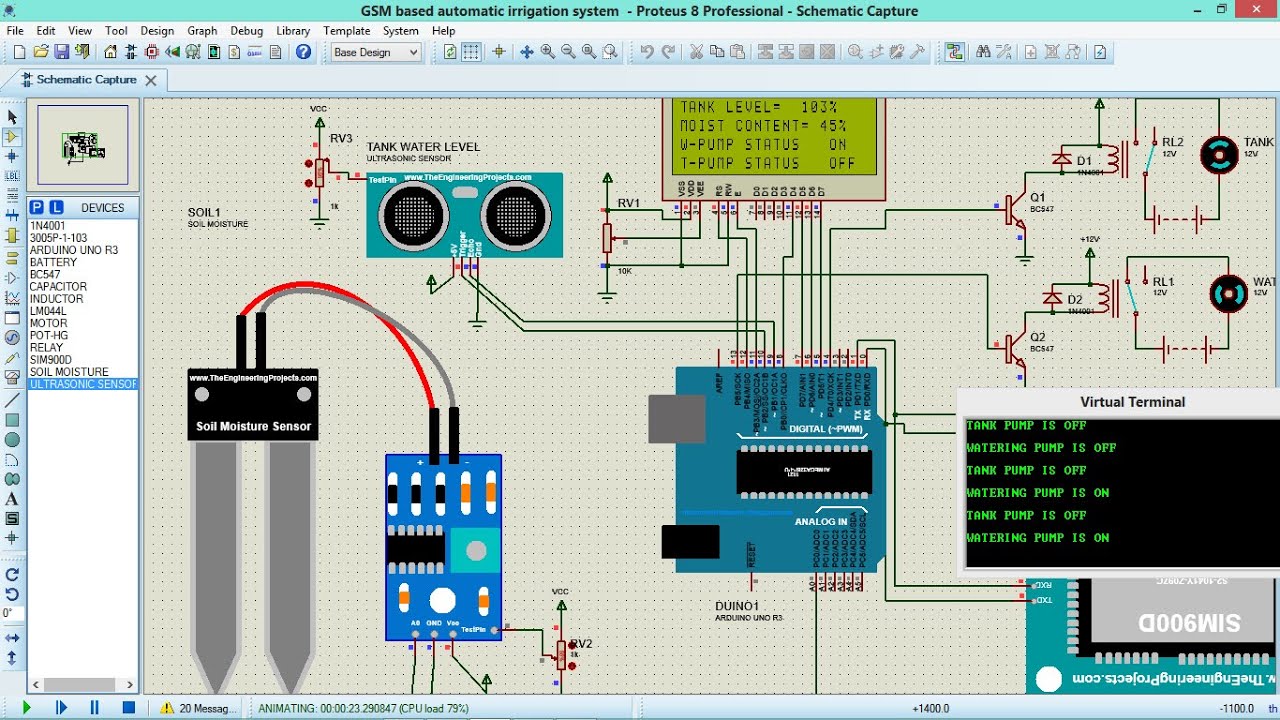Adjust the RV1 10K potentiometer

(606, 239)
